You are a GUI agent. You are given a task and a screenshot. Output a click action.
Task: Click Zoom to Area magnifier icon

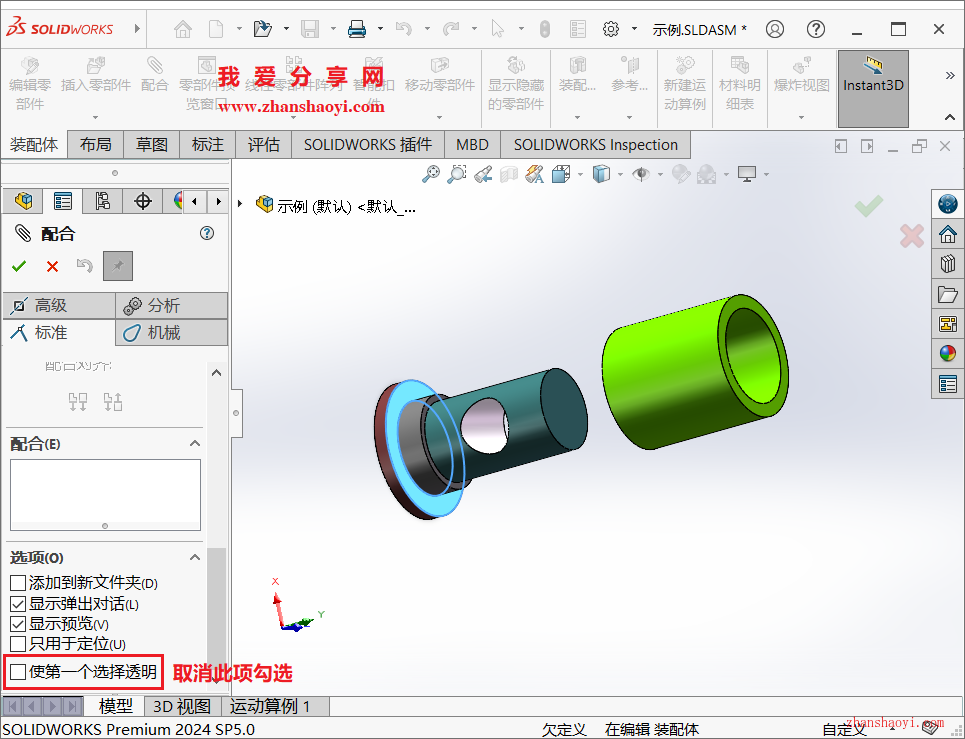click(457, 174)
